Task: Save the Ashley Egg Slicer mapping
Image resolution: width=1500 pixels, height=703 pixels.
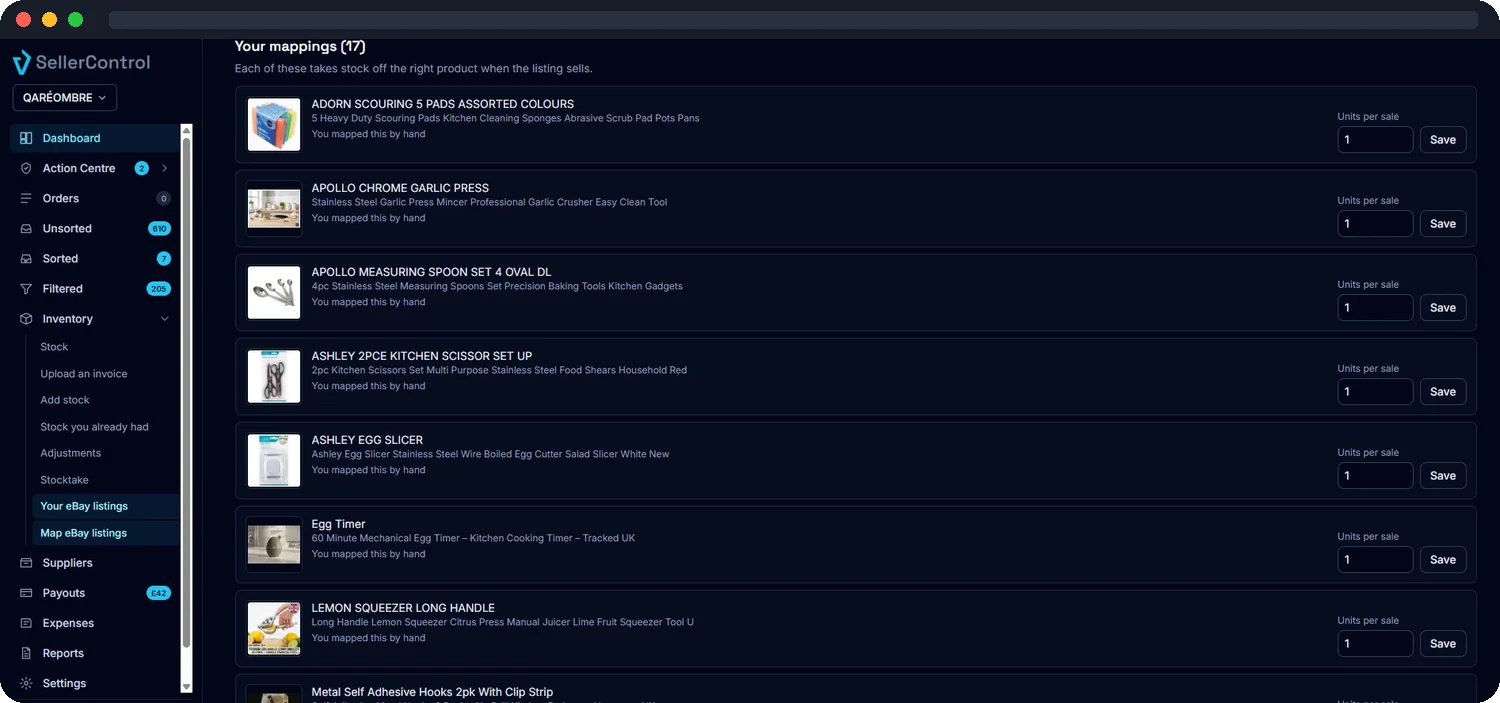Action: [x=1443, y=476]
